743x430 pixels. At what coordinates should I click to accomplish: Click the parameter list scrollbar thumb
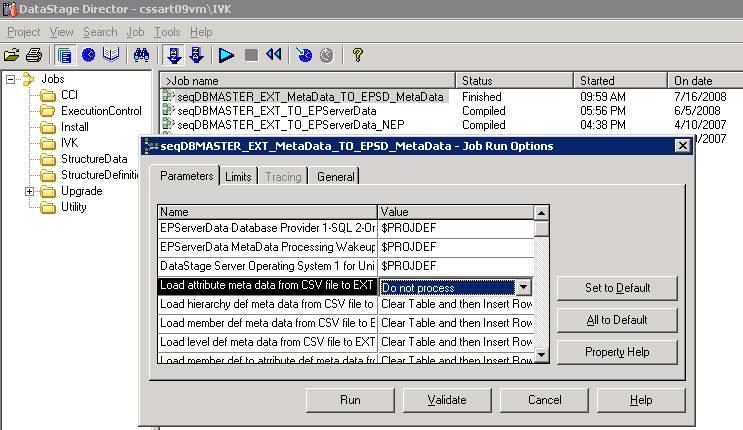(541, 229)
